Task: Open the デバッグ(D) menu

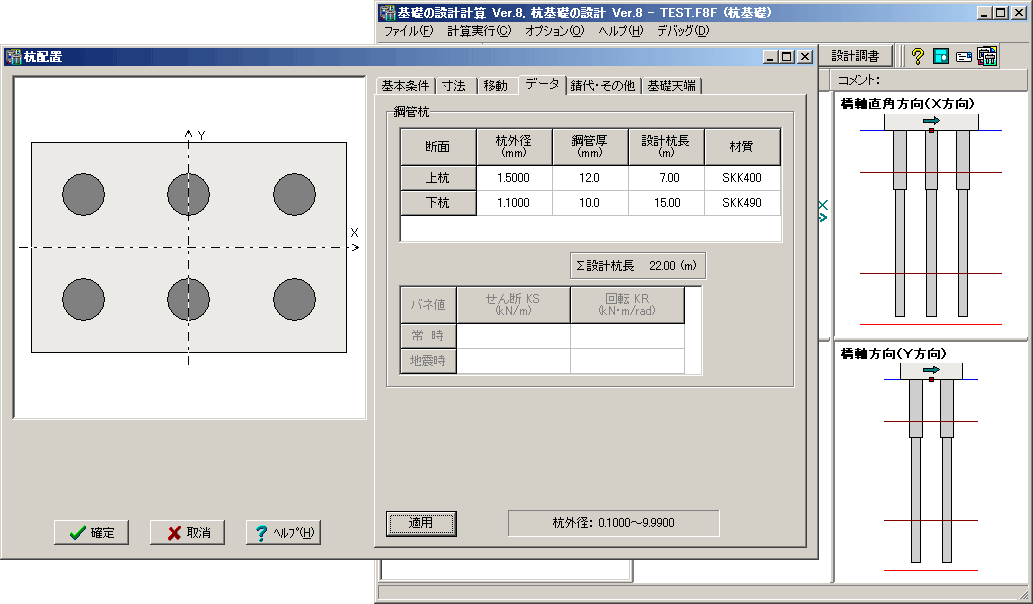Action: 683,31
